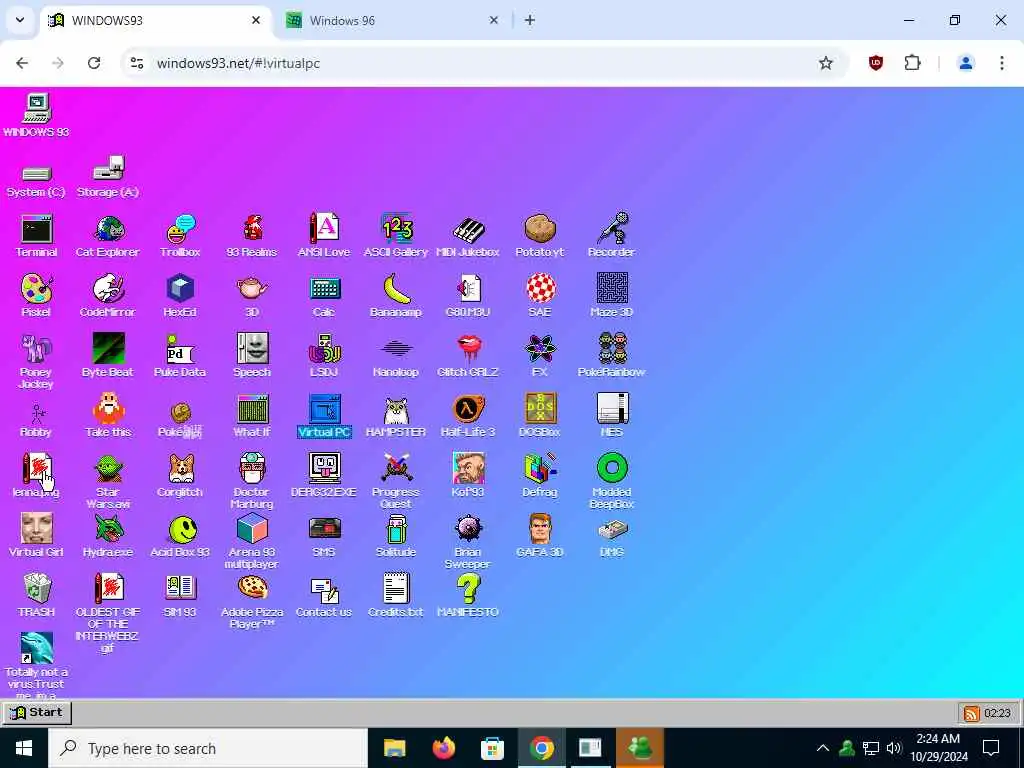Open the Recorder microphone icon
This screenshot has height=768, width=1024.
611,235
